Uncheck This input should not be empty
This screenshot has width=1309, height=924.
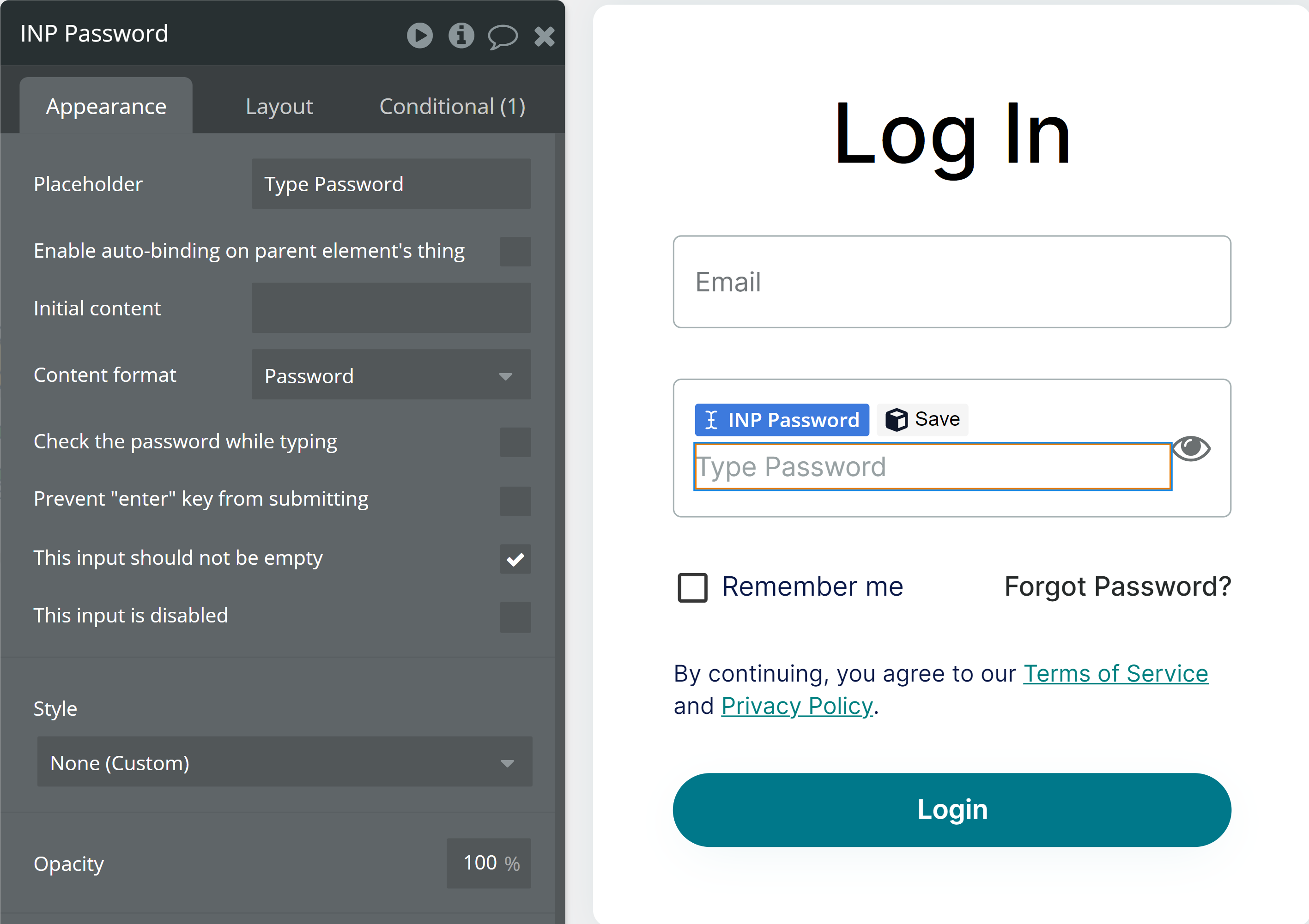coord(515,559)
